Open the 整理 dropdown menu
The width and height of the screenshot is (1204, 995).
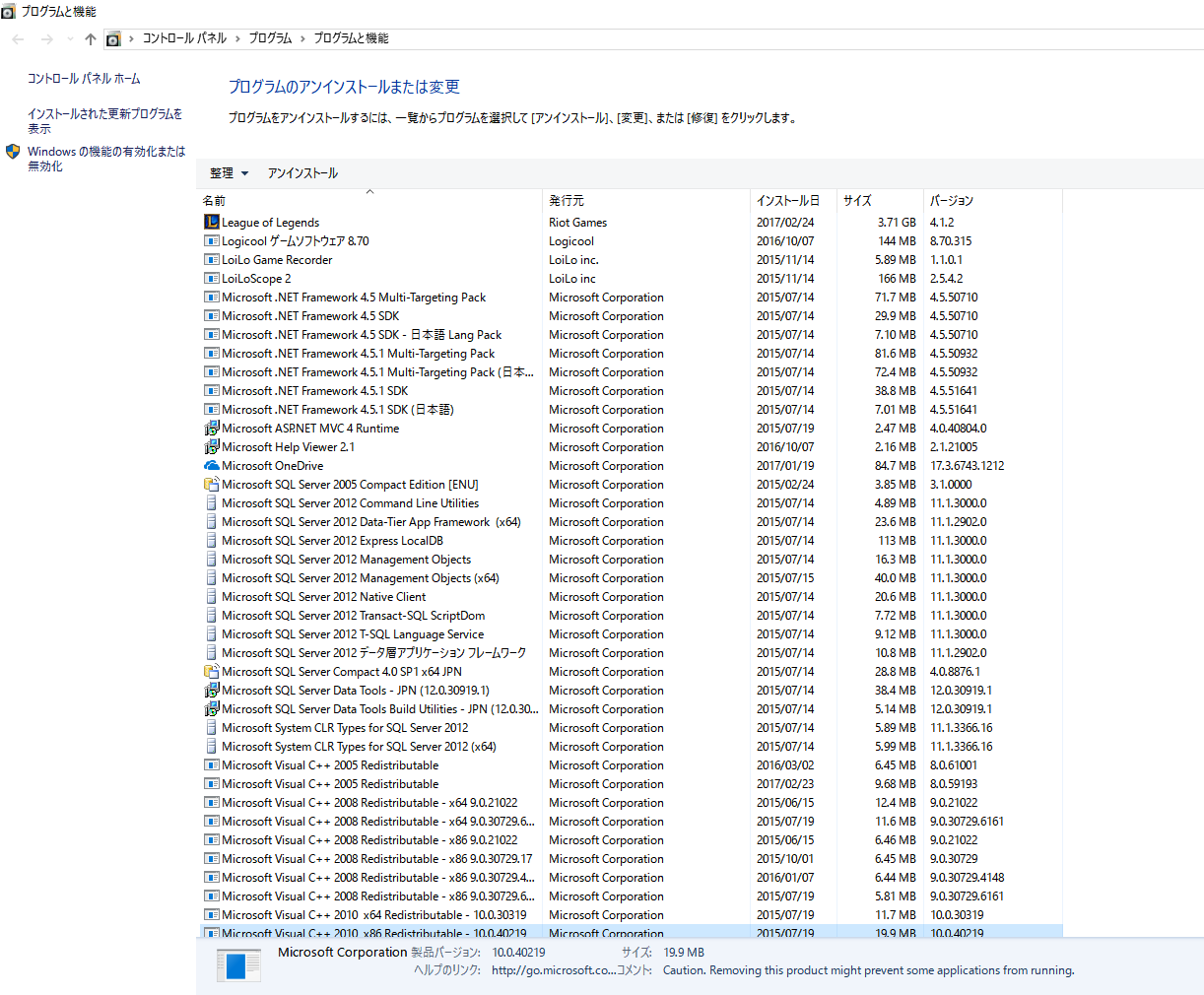click(x=229, y=172)
